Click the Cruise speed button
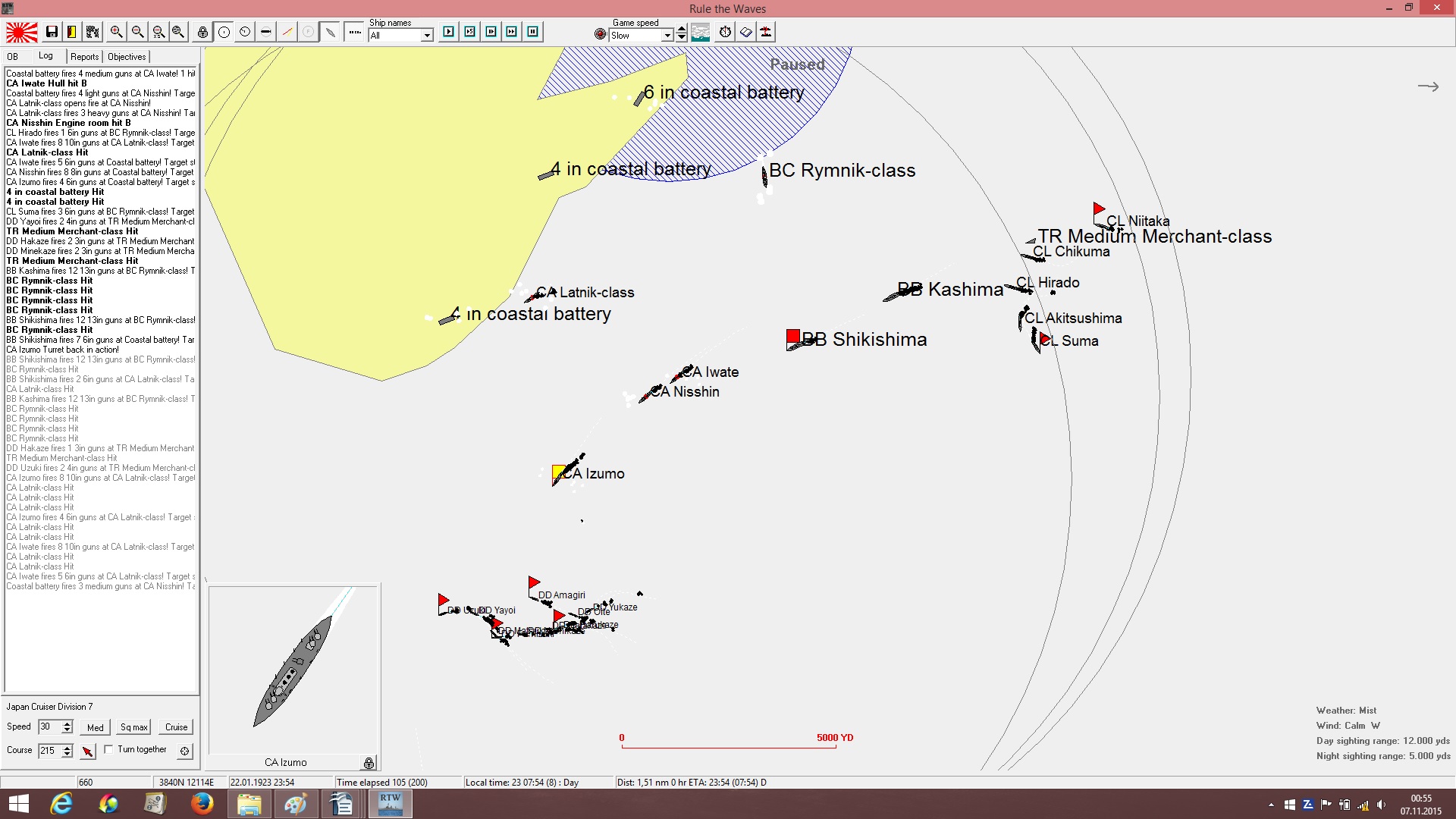Viewport: 1456px width, 819px height. 177,727
